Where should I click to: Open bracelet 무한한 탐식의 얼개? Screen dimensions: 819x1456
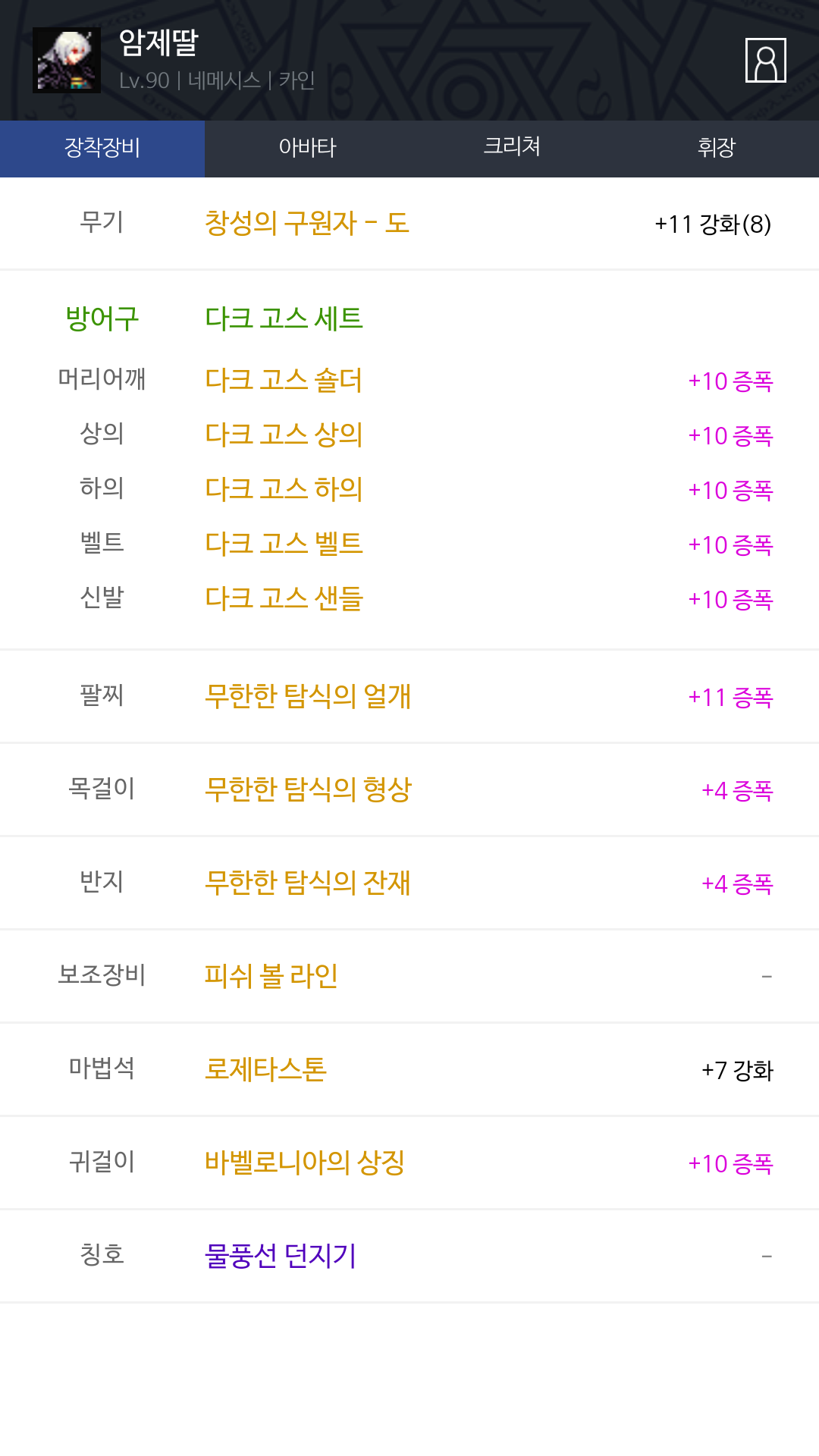(308, 696)
